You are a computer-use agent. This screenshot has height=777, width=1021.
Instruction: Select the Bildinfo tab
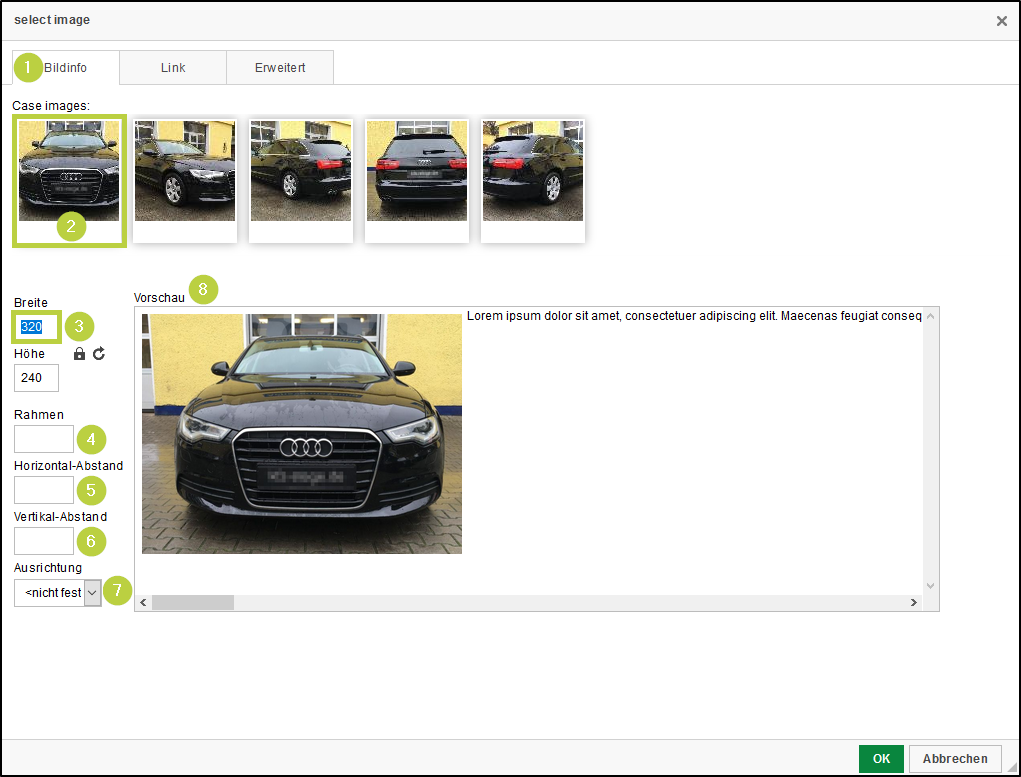66,68
